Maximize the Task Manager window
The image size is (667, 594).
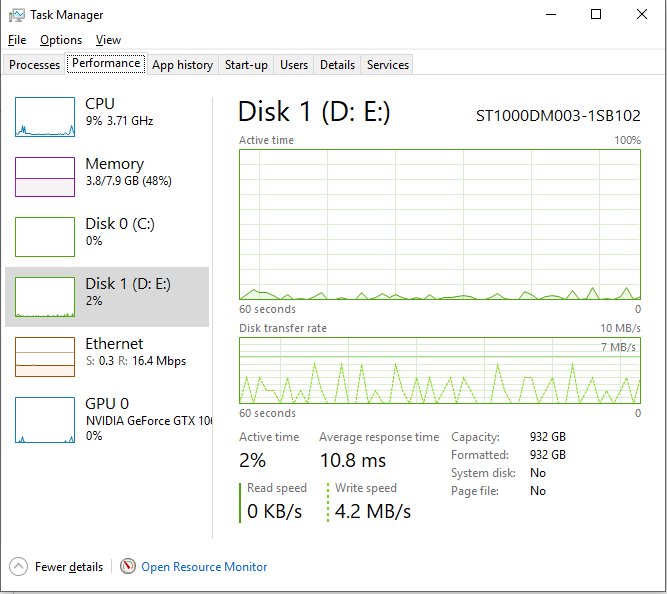[596, 14]
